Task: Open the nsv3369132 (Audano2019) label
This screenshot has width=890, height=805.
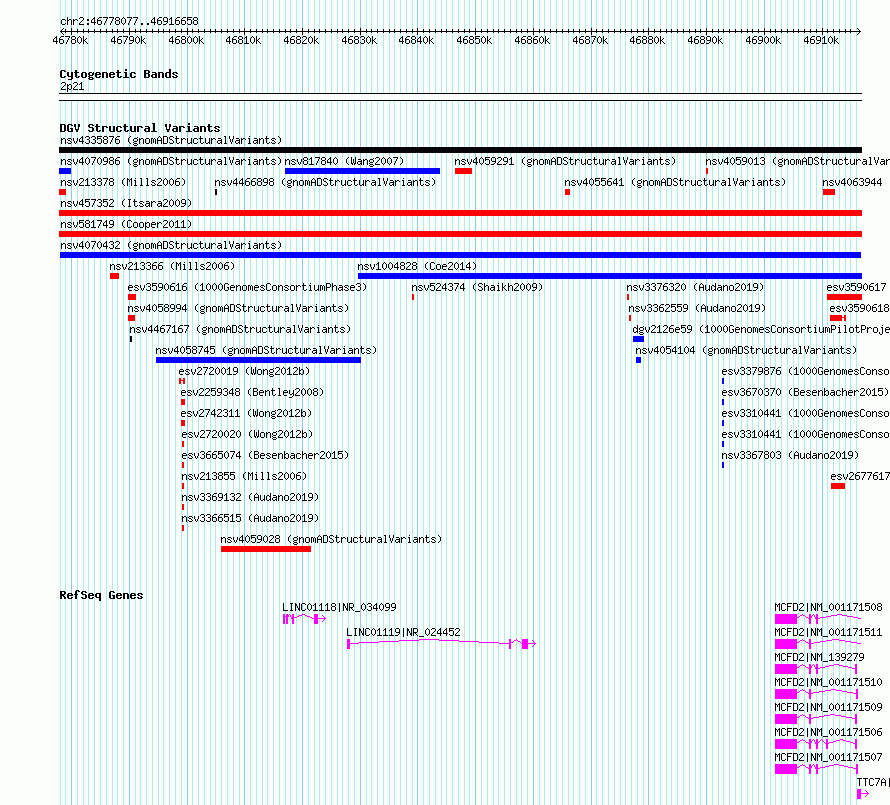Action: point(250,497)
